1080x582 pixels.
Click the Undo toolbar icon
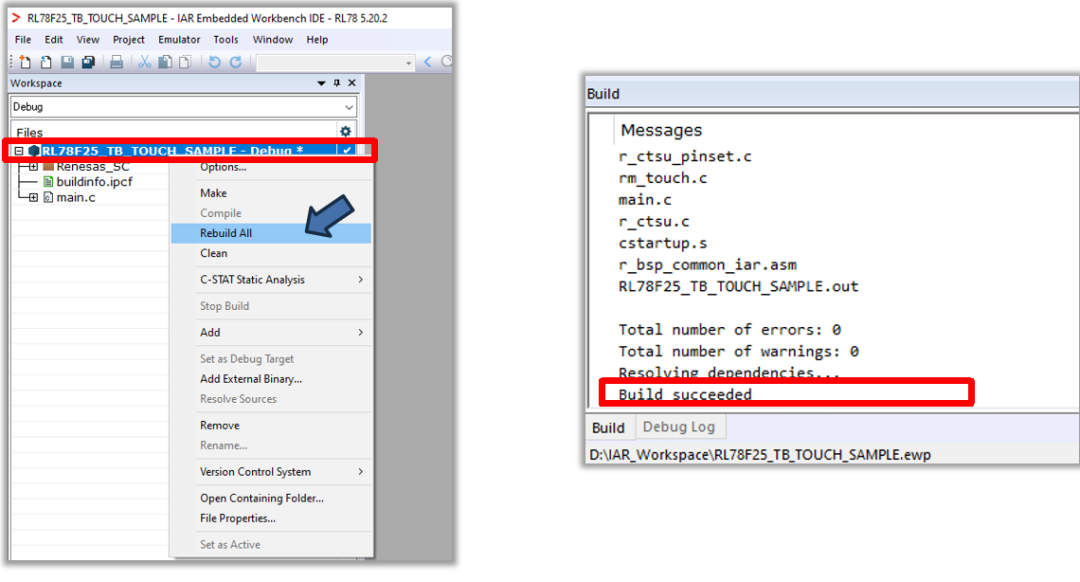click(215, 62)
